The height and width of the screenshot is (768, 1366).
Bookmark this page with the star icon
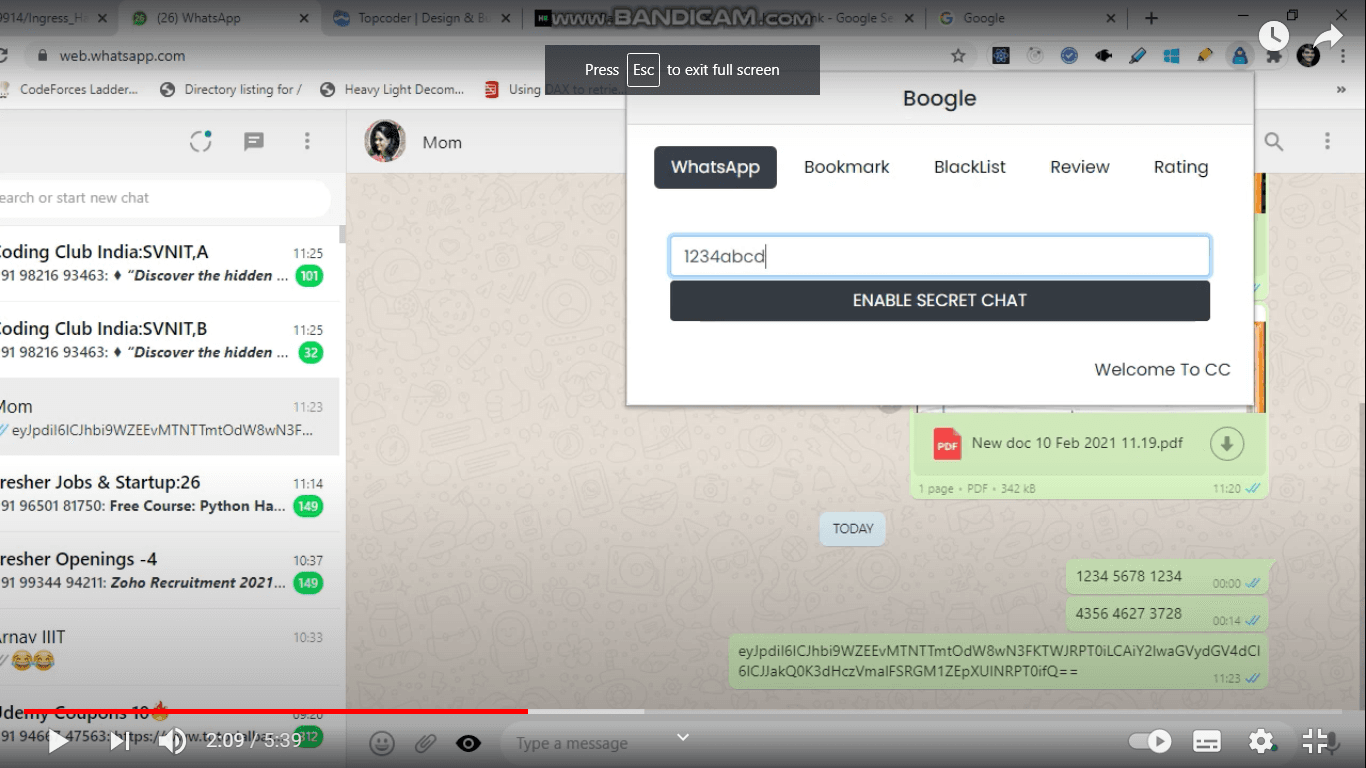(958, 56)
